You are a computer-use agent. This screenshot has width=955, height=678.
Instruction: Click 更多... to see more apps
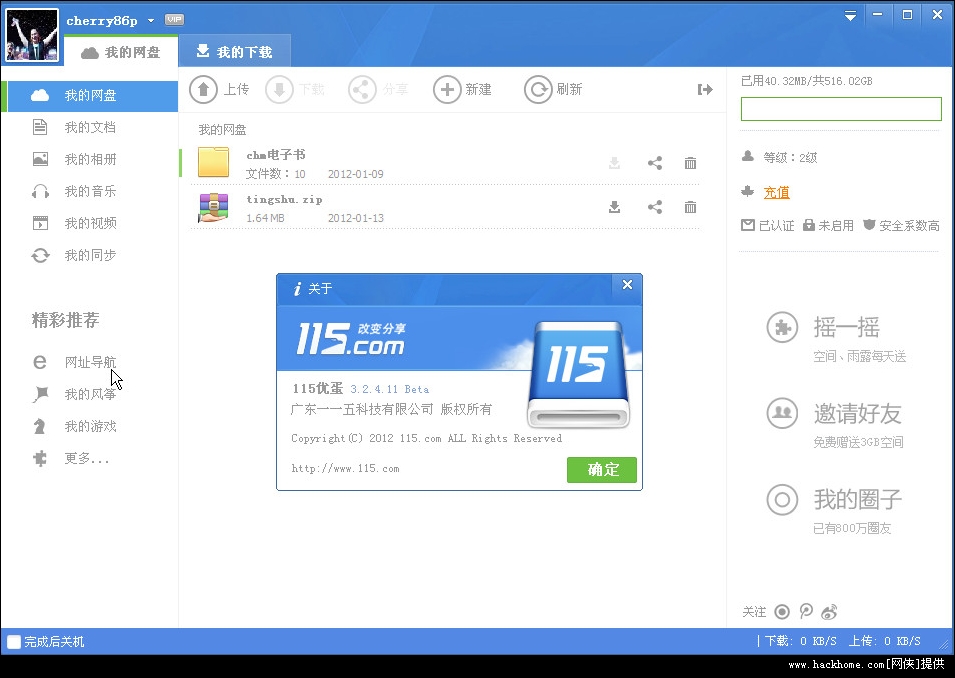[x=89, y=458]
